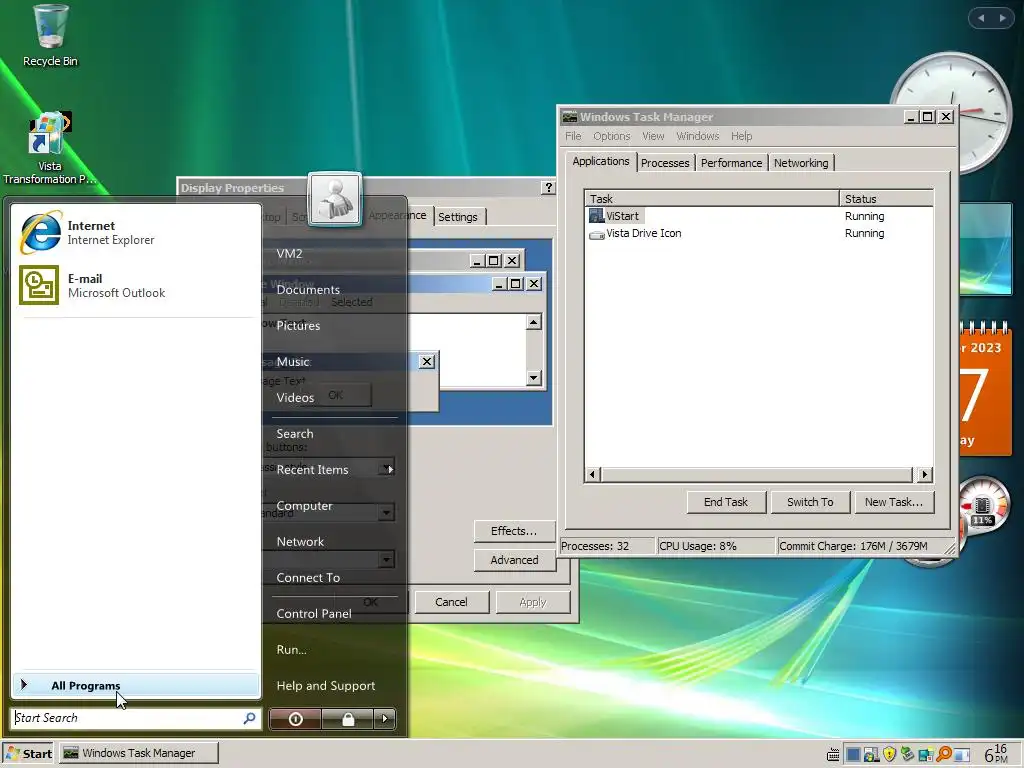Open the Windows menu in Task Manager
The height and width of the screenshot is (768, 1024).
[697, 136]
